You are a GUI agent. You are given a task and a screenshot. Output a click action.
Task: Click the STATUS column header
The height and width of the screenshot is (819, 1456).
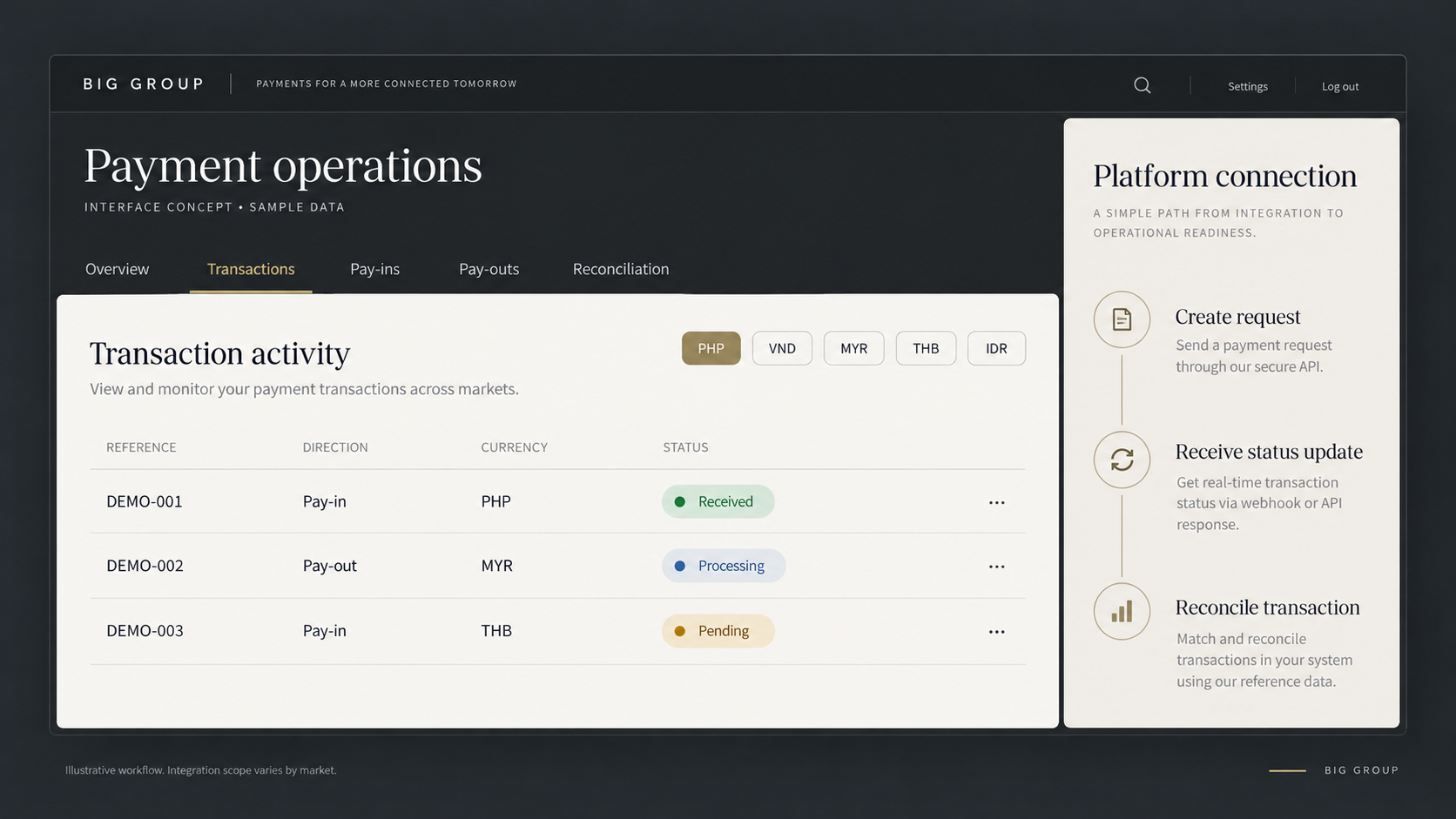click(685, 447)
